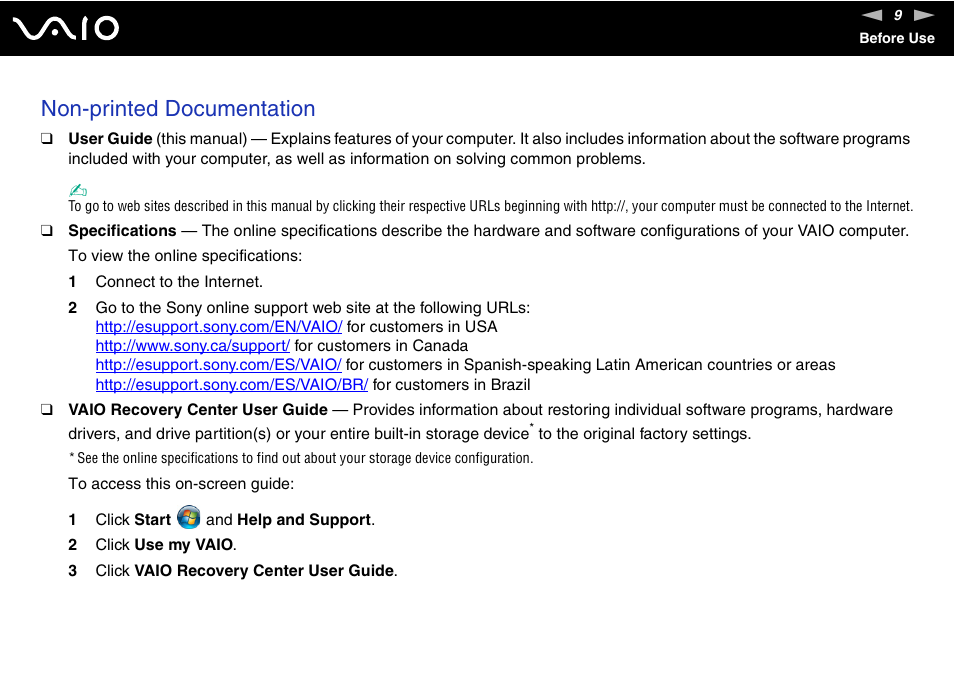Screen dimensions: 954x674
Task: Open www.sony.ca/support/ link for Canada
Action: 193,346
